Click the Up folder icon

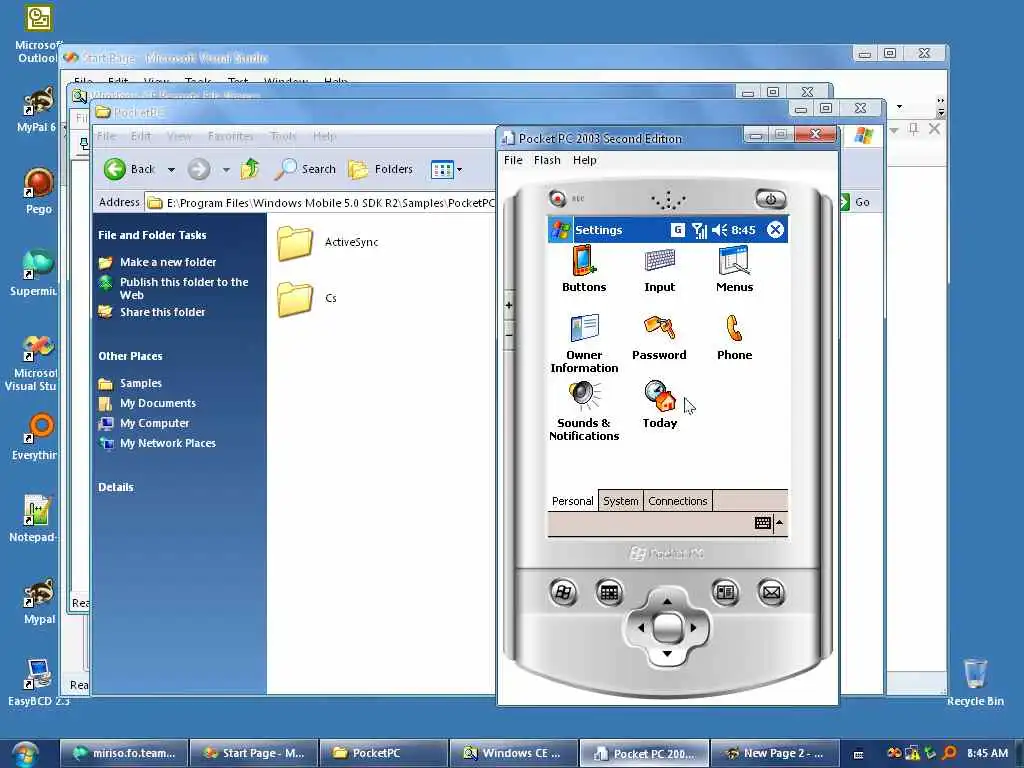pyautogui.click(x=249, y=169)
